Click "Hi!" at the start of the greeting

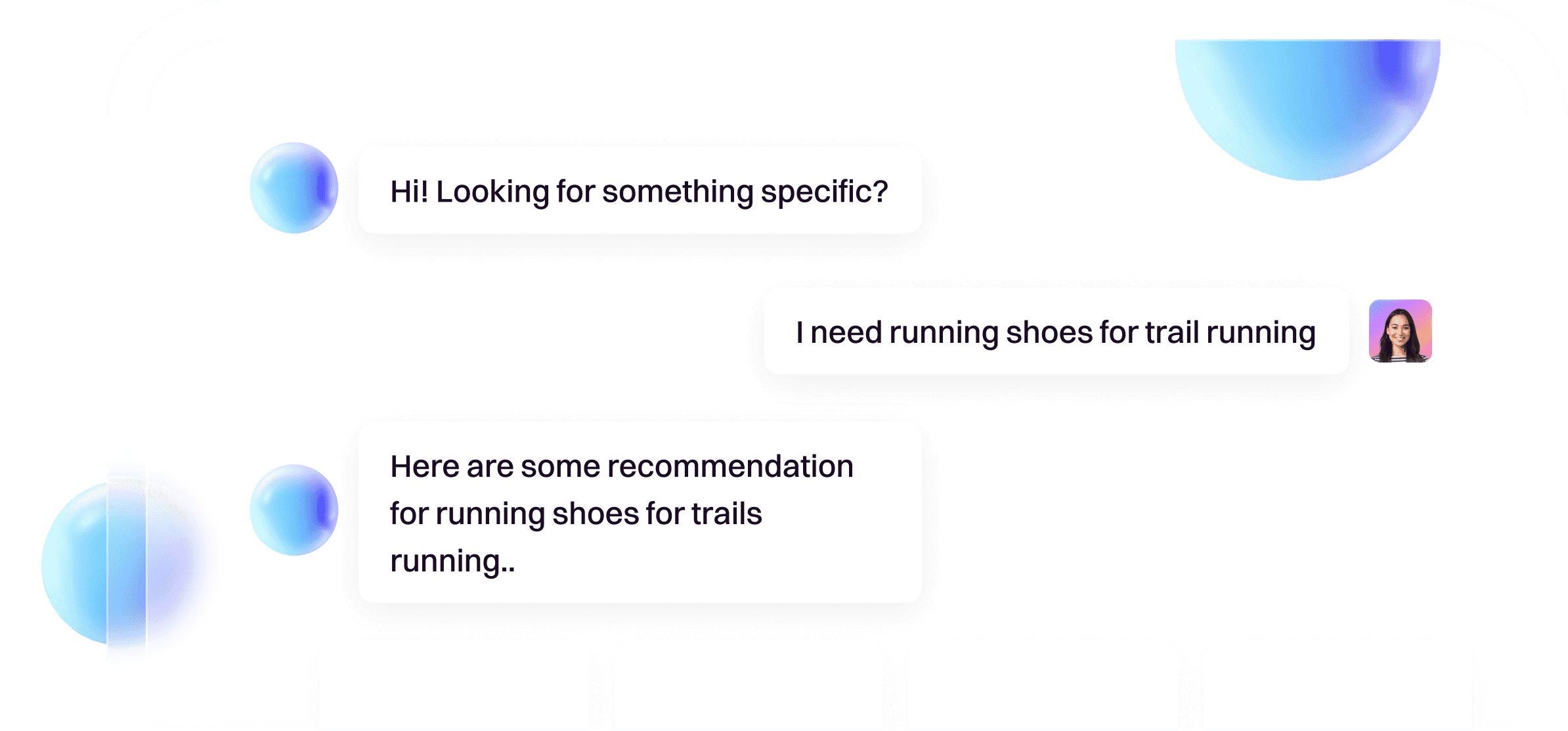409,192
